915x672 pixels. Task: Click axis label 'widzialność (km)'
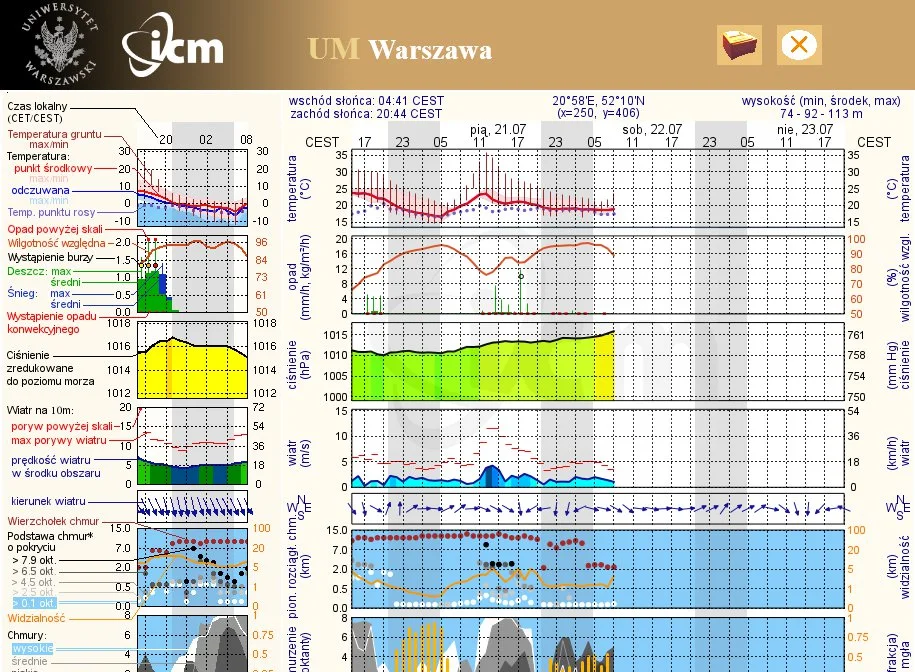[897, 567]
